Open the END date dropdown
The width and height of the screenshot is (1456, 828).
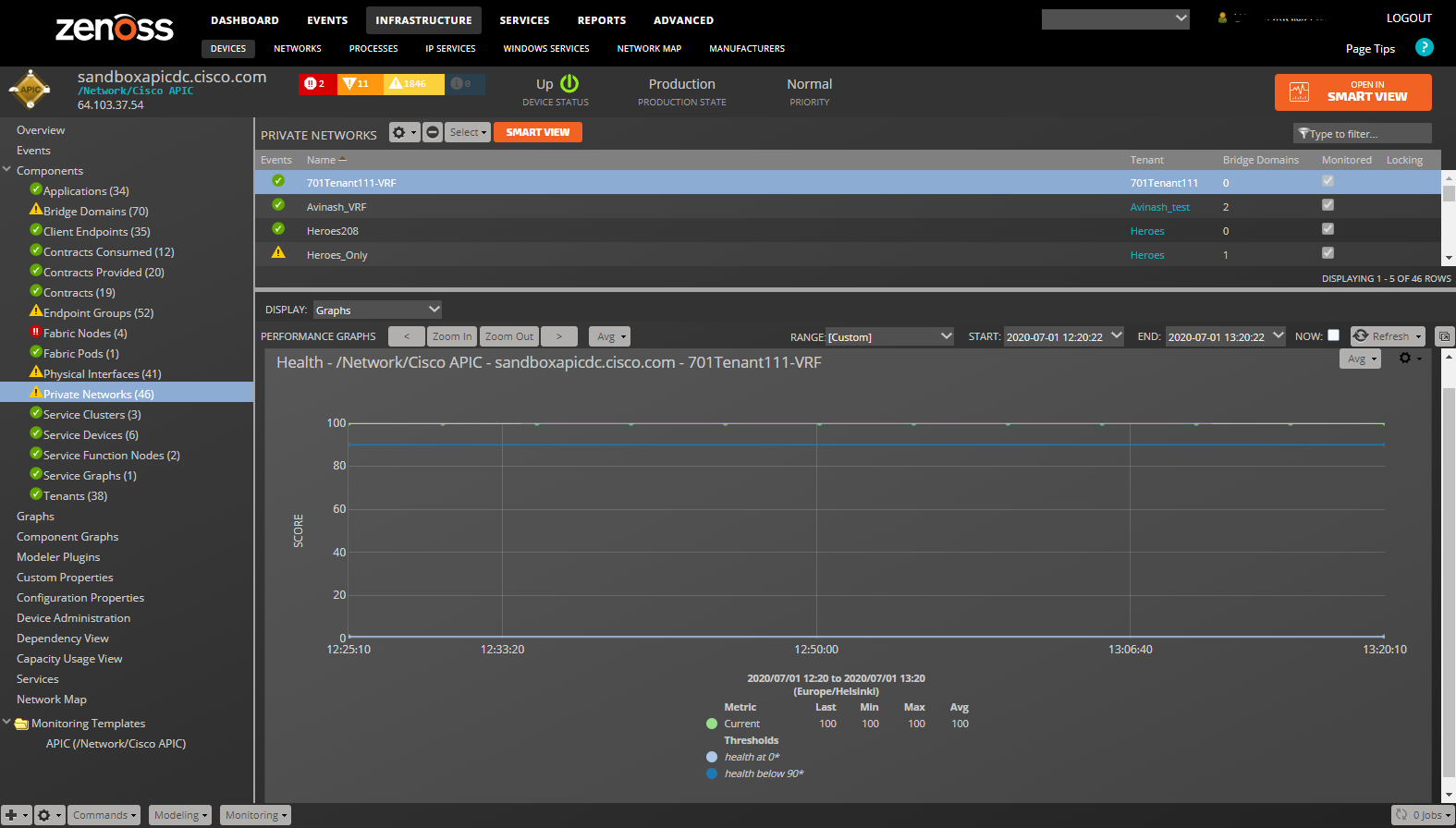click(1226, 336)
